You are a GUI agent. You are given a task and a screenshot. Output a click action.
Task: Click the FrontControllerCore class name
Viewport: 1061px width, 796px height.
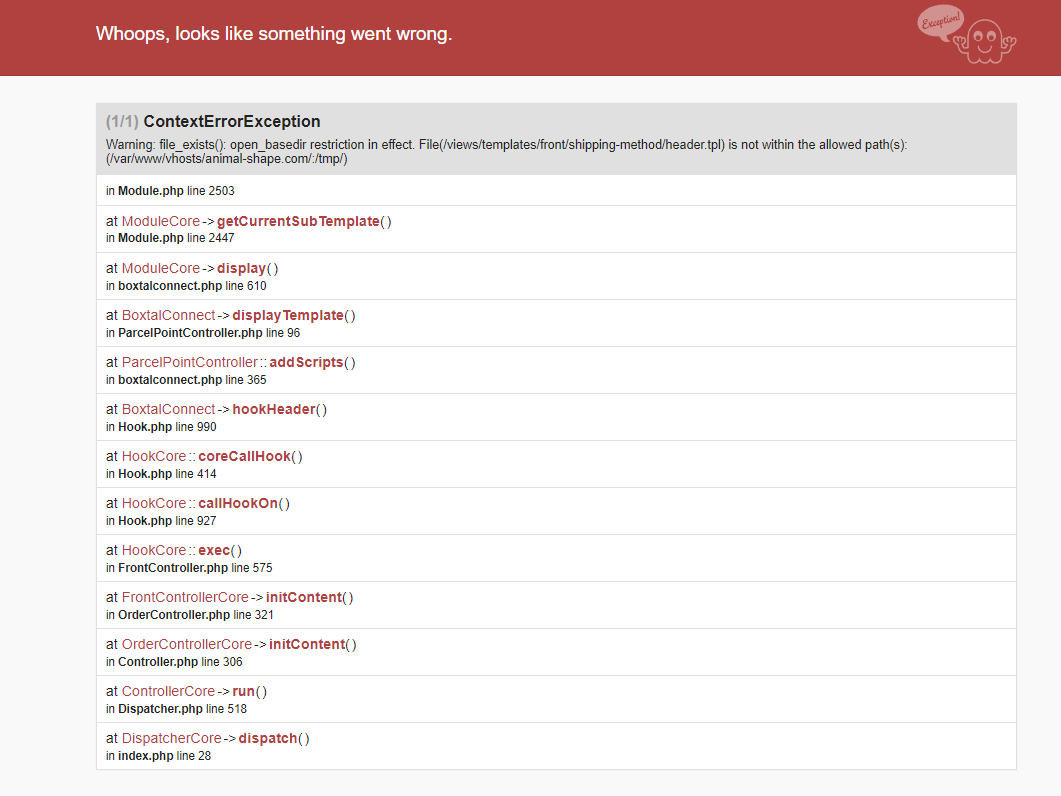(185, 597)
